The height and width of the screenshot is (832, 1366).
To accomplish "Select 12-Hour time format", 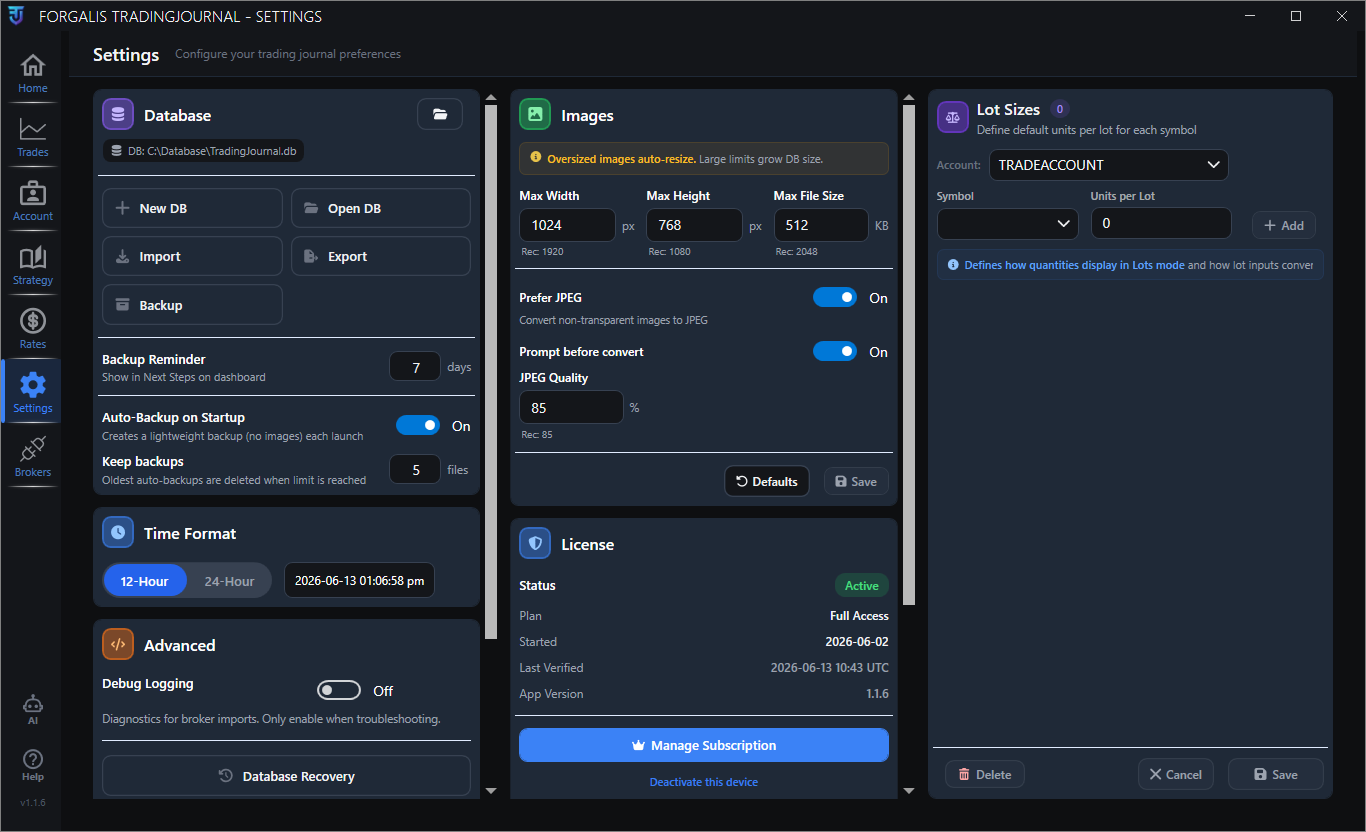I will click(x=145, y=581).
